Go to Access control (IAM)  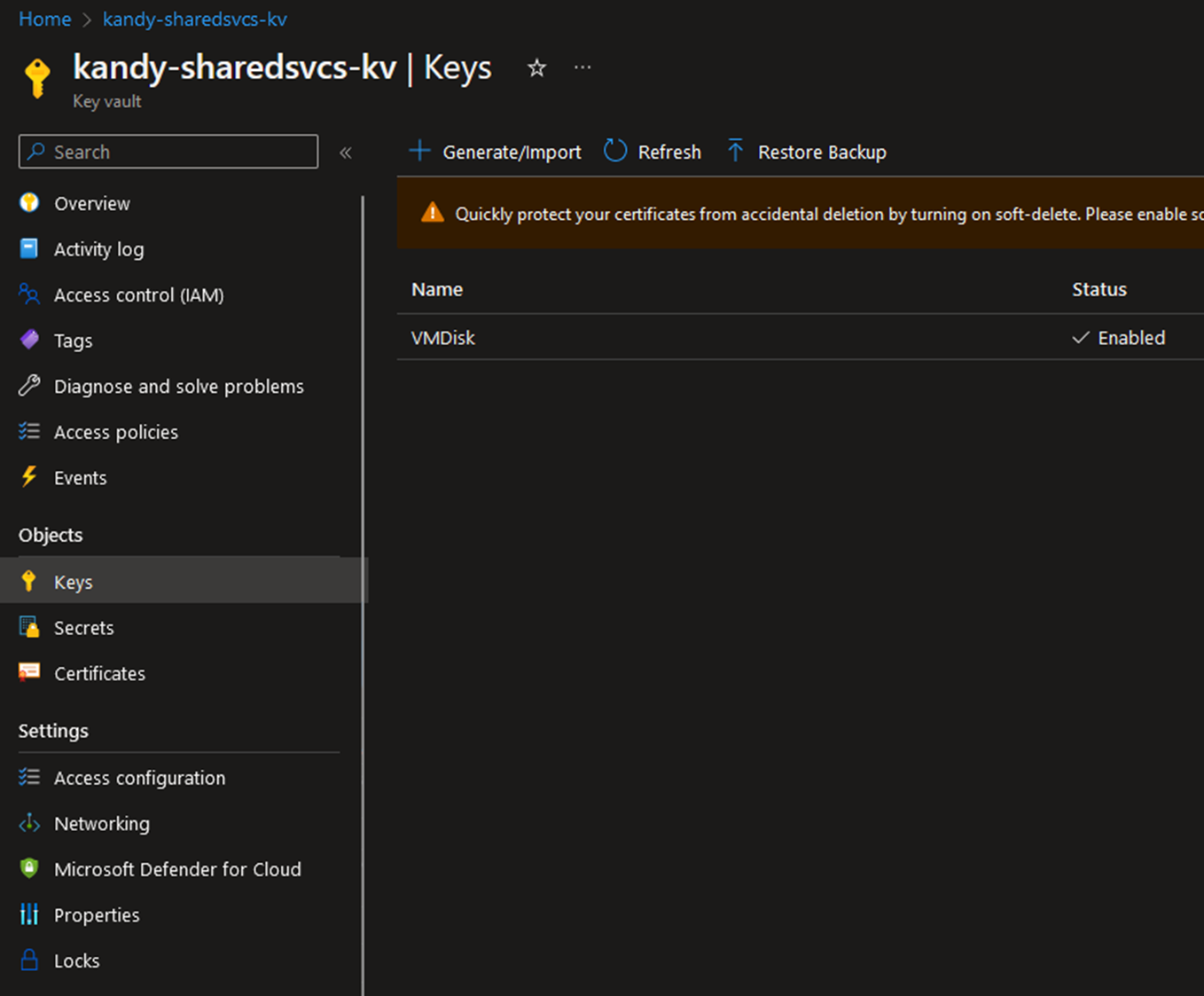[x=138, y=294]
